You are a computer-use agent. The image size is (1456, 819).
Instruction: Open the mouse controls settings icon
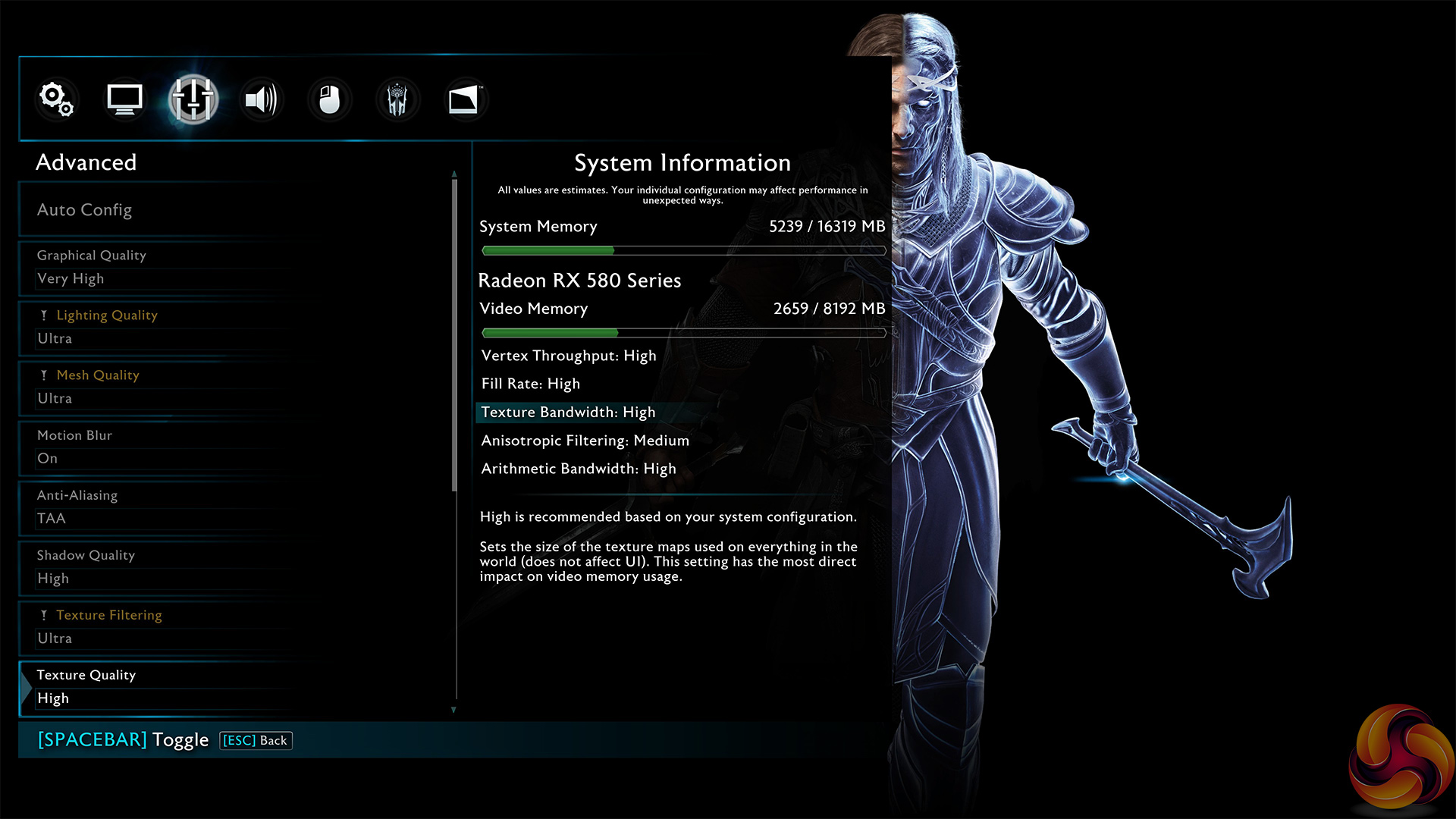tap(329, 99)
